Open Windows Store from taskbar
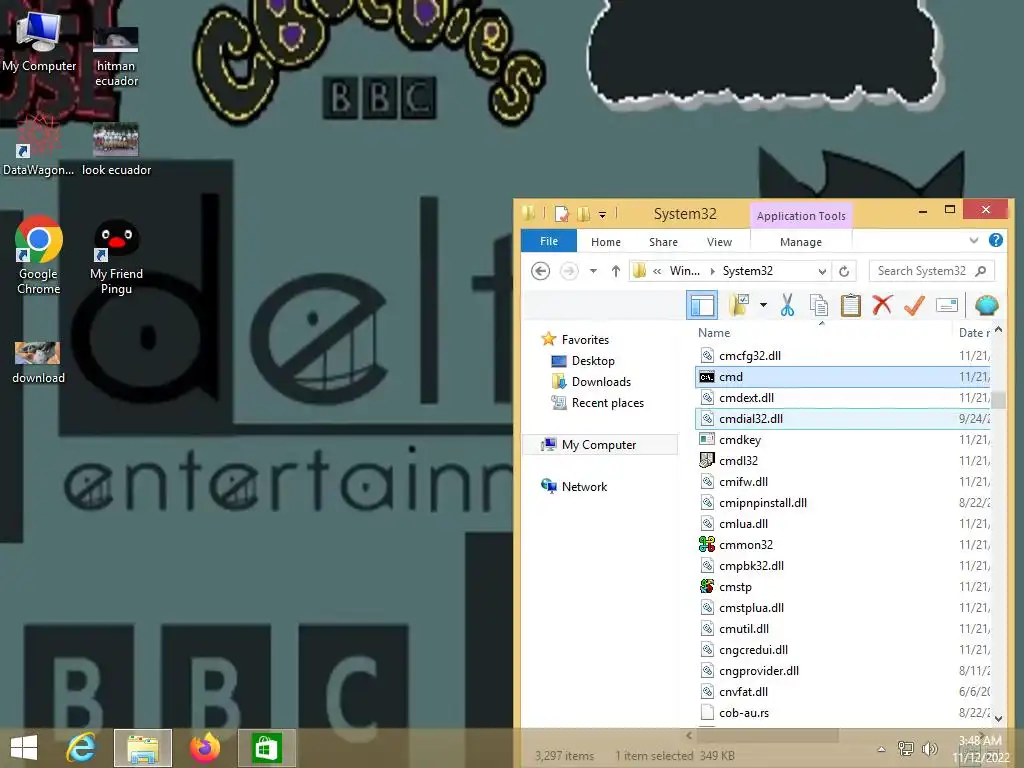This screenshot has height=768, width=1024. tap(266, 748)
